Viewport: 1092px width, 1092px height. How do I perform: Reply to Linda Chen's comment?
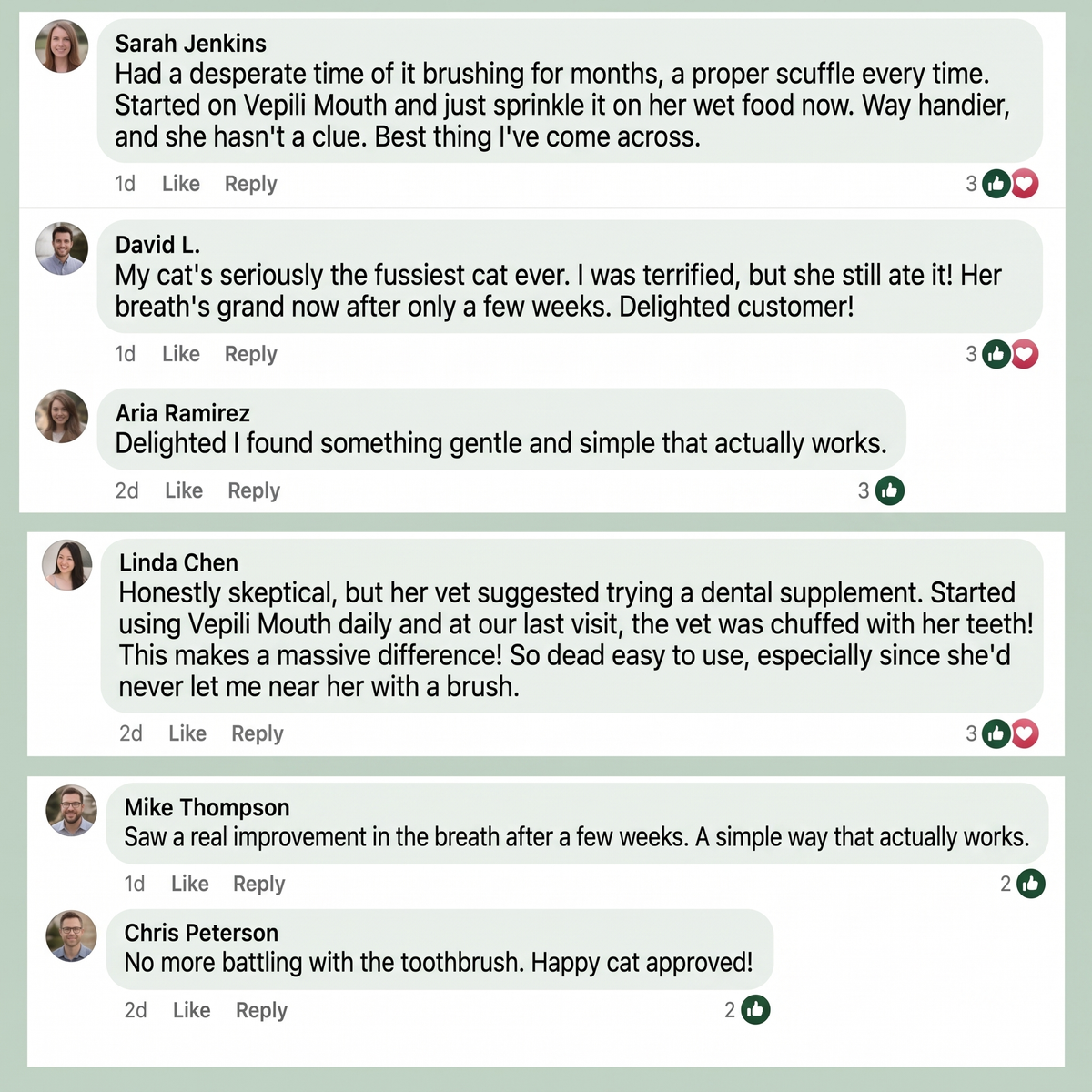click(258, 733)
